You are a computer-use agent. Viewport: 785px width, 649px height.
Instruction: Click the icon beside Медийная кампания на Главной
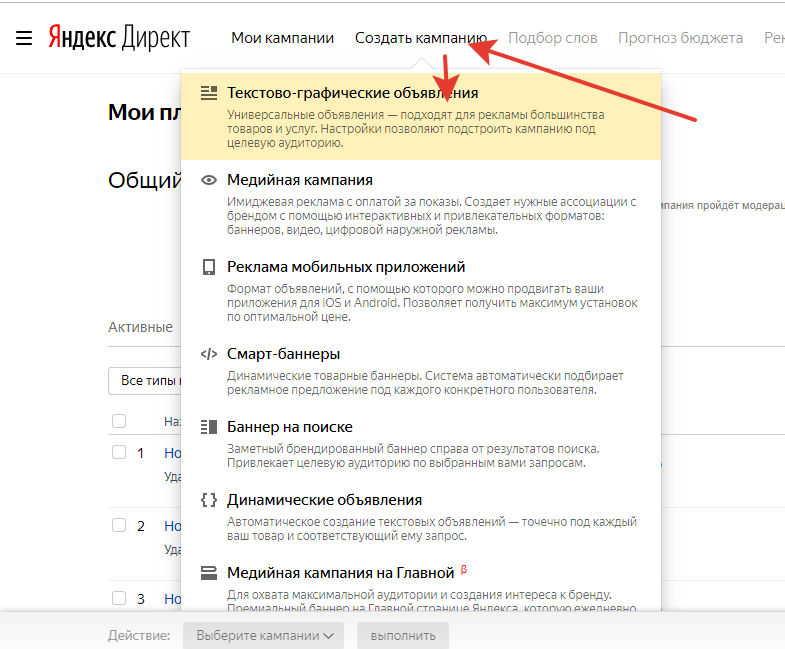point(209,573)
